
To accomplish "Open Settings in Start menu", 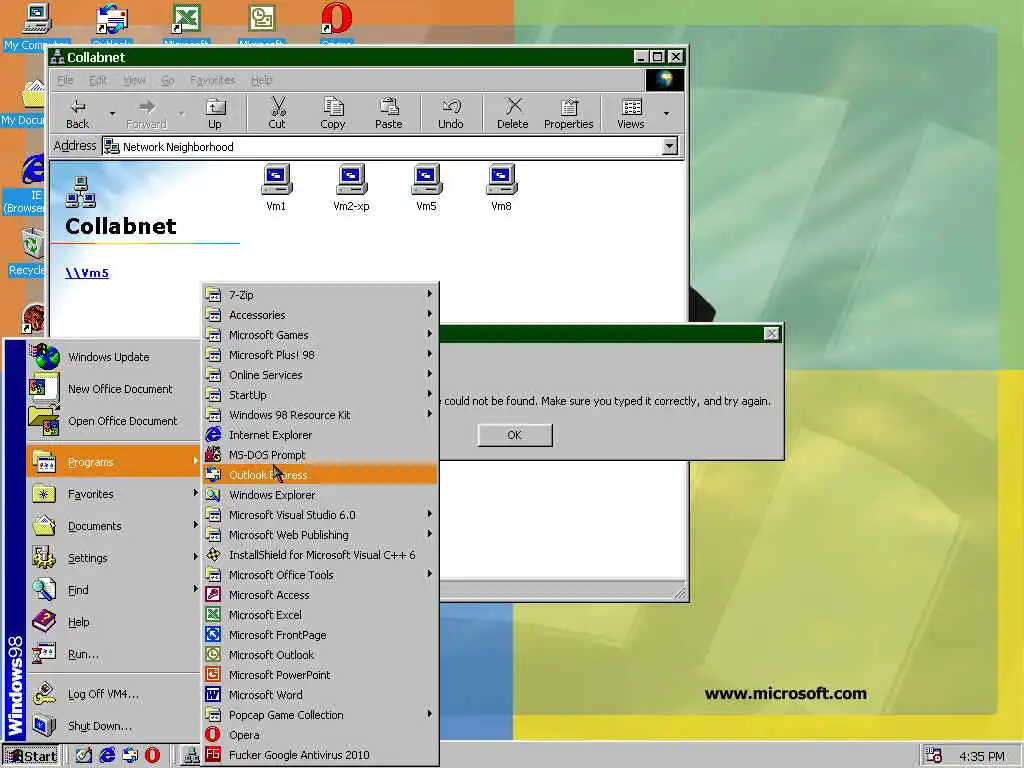I will (114, 558).
